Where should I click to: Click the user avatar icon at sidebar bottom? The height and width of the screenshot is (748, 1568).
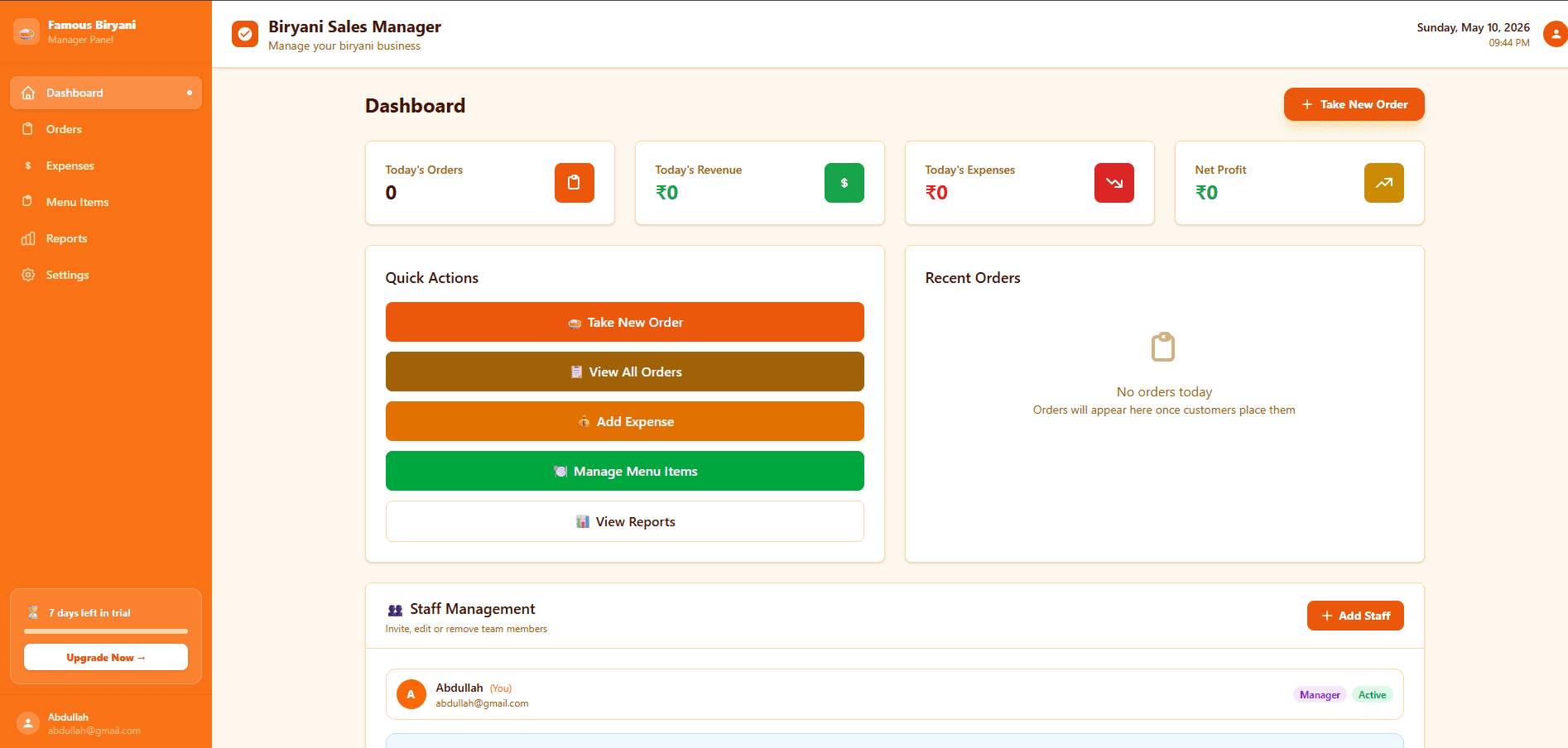(x=28, y=723)
